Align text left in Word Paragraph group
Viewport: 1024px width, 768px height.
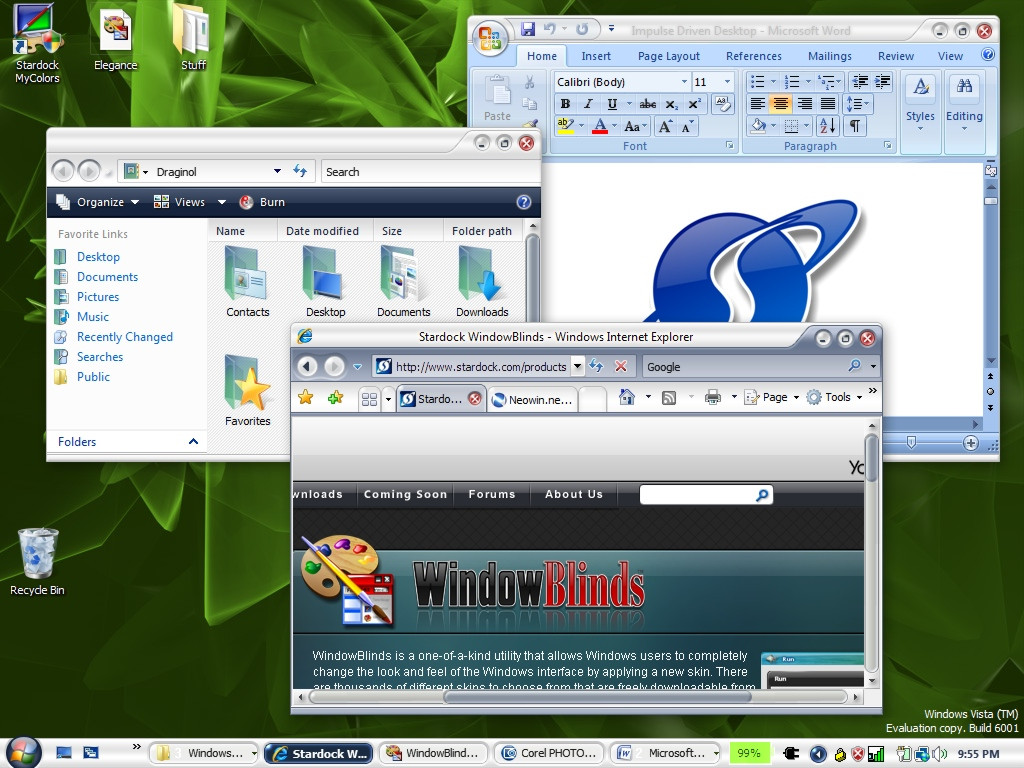pos(758,104)
